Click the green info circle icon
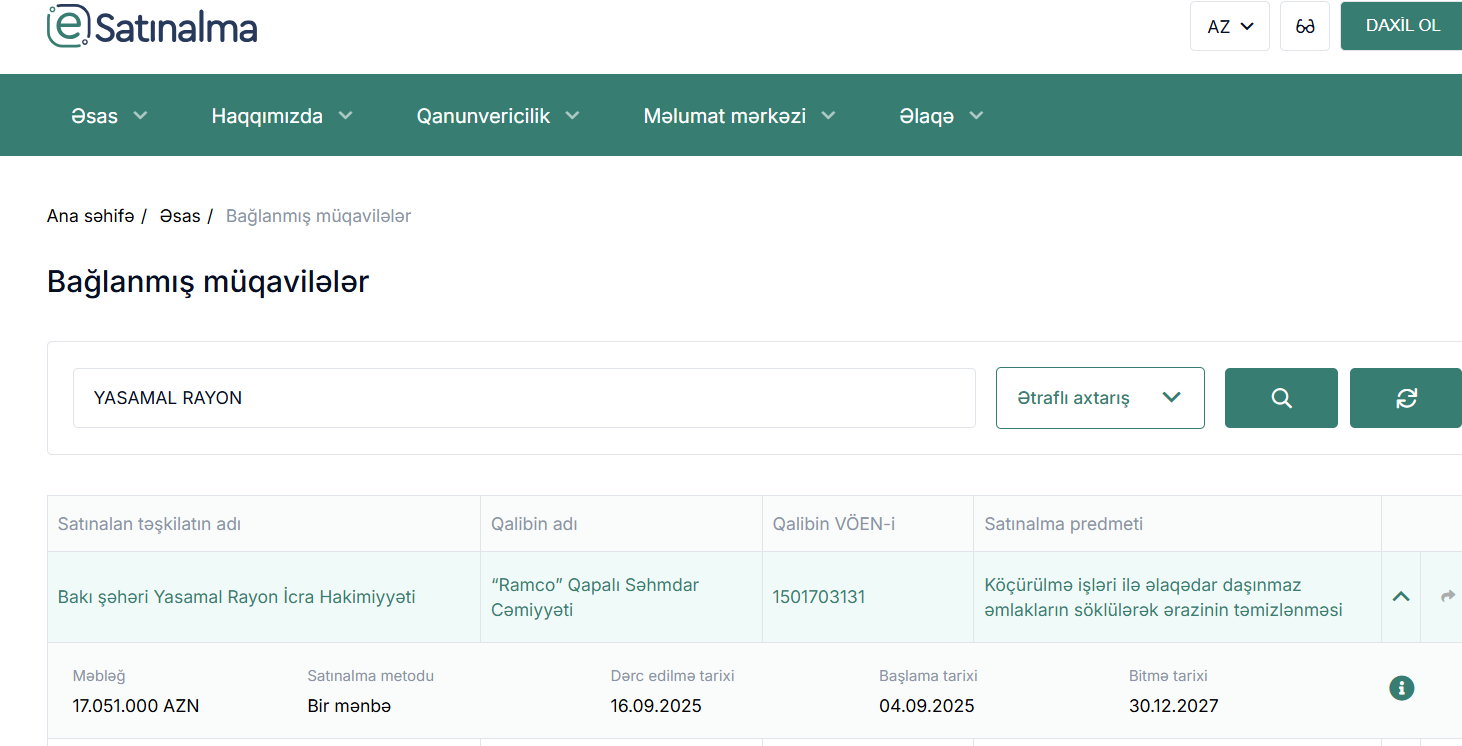The height and width of the screenshot is (746, 1462). [1402, 688]
